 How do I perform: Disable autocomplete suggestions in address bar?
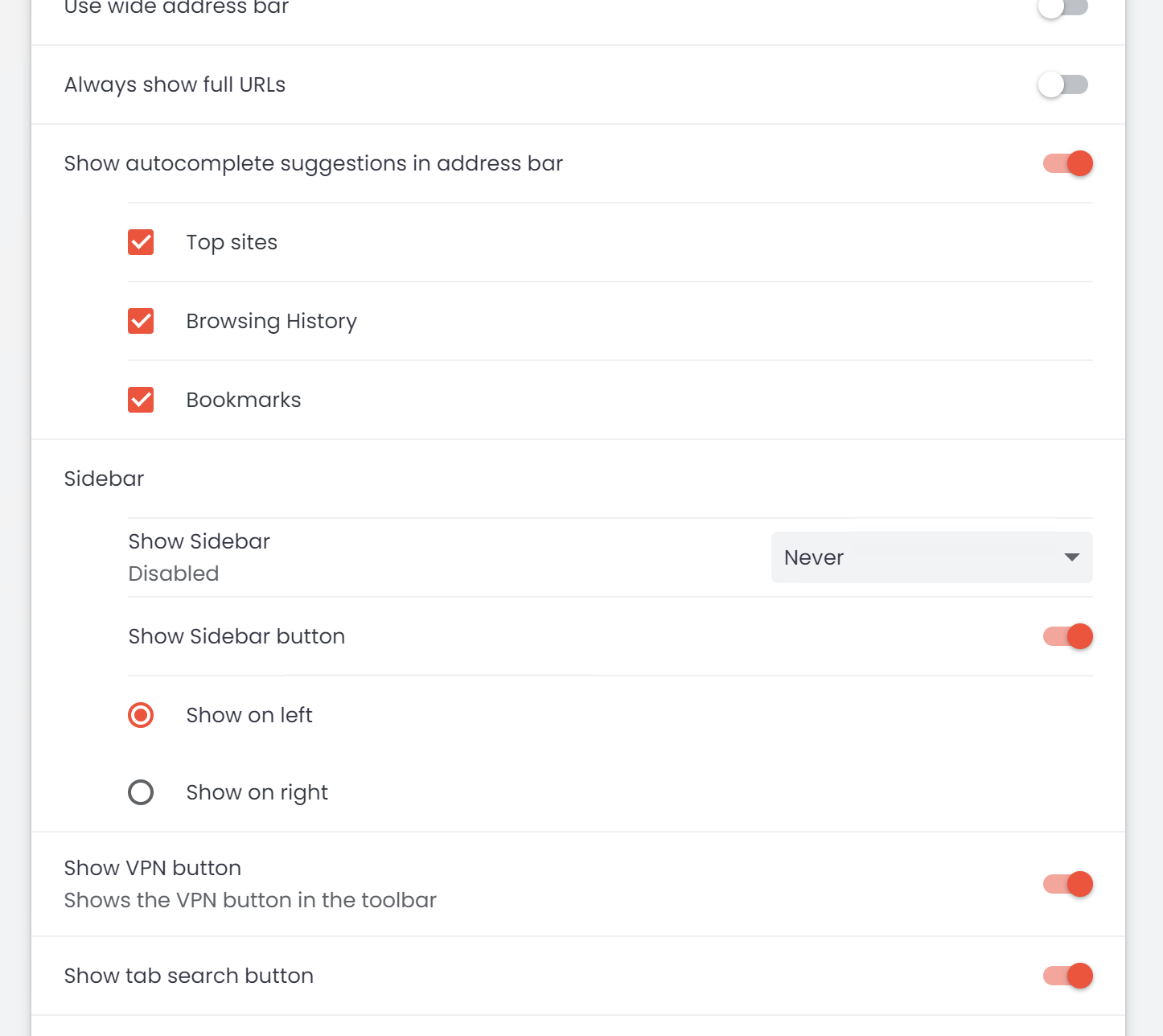tap(1067, 163)
